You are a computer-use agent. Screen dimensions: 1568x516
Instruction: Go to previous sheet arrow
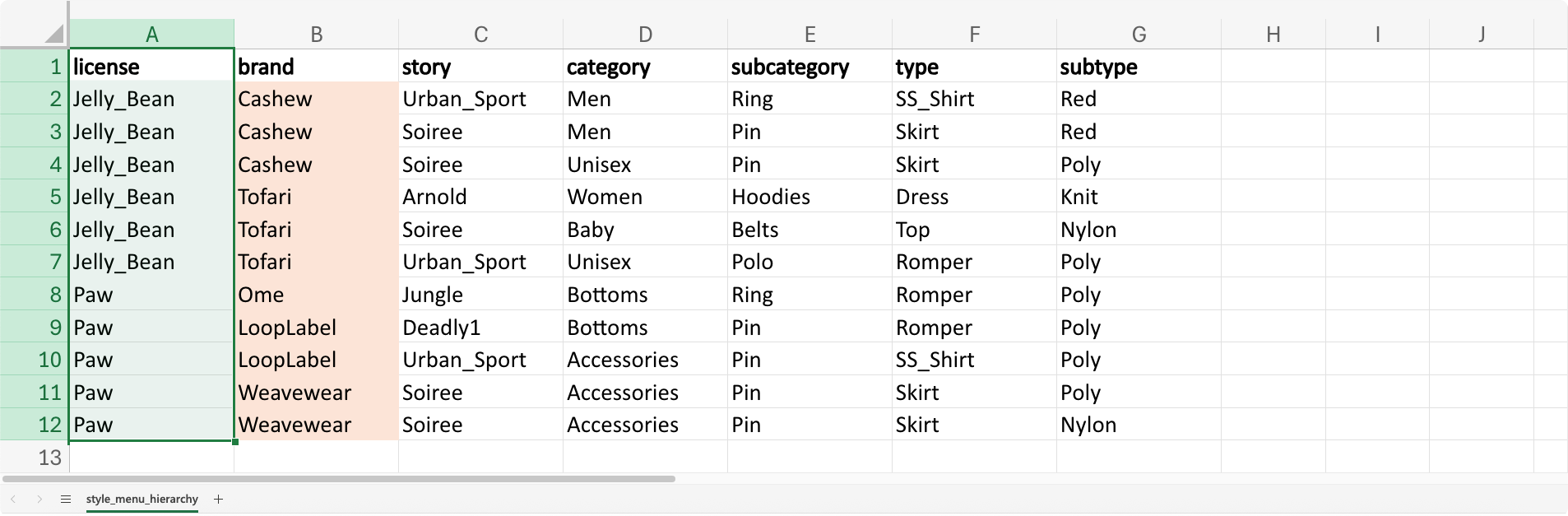(x=13, y=499)
